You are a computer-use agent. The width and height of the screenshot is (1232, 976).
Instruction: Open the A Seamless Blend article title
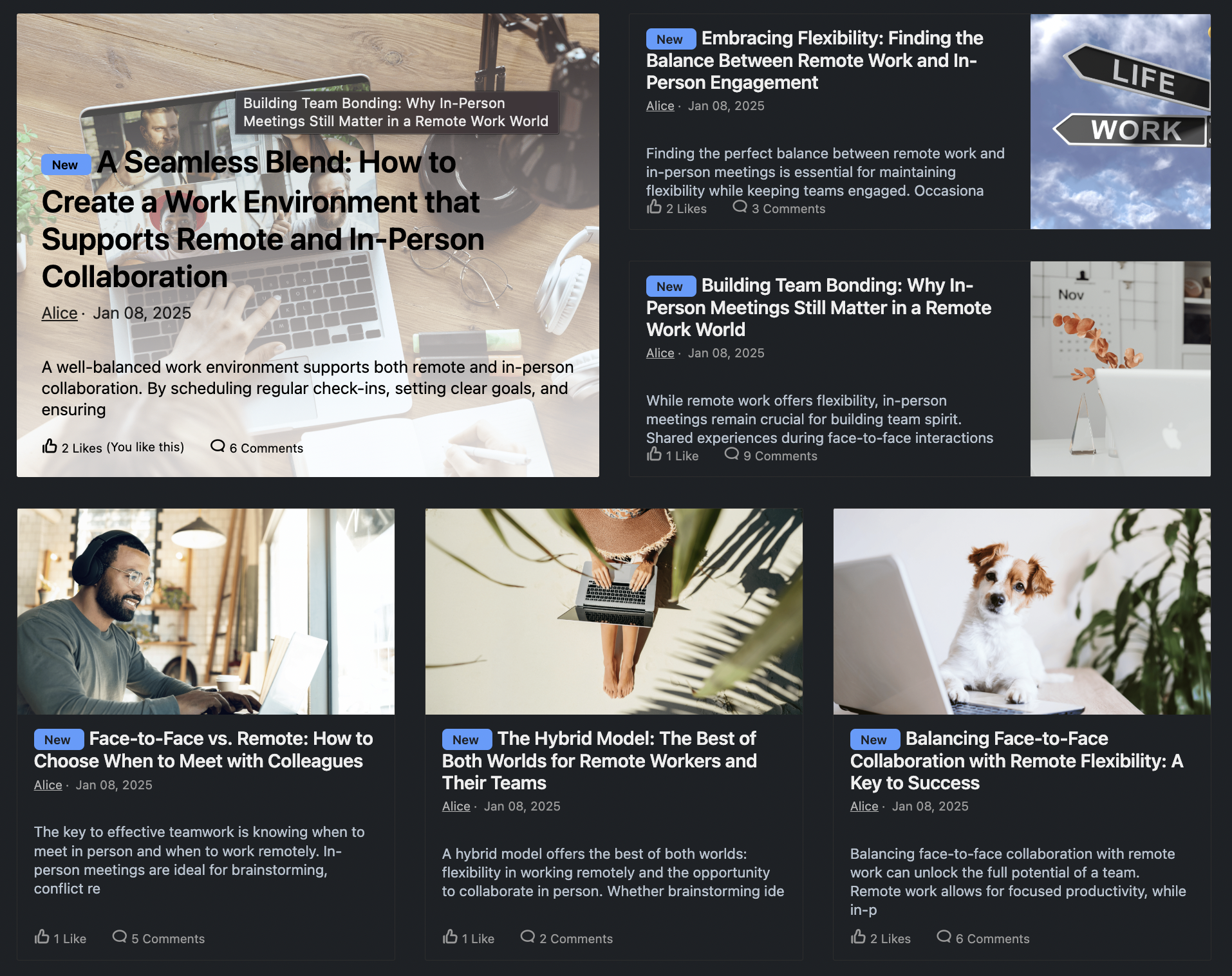tap(263, 220)
